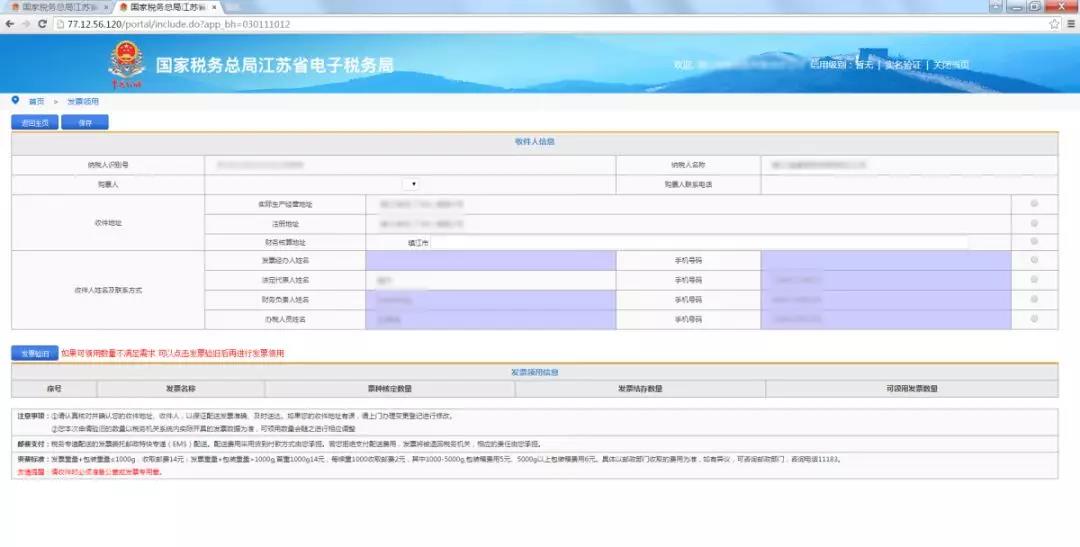1080x547 pixels.
Task: Click the 返回主页 button
Action: 34,123
